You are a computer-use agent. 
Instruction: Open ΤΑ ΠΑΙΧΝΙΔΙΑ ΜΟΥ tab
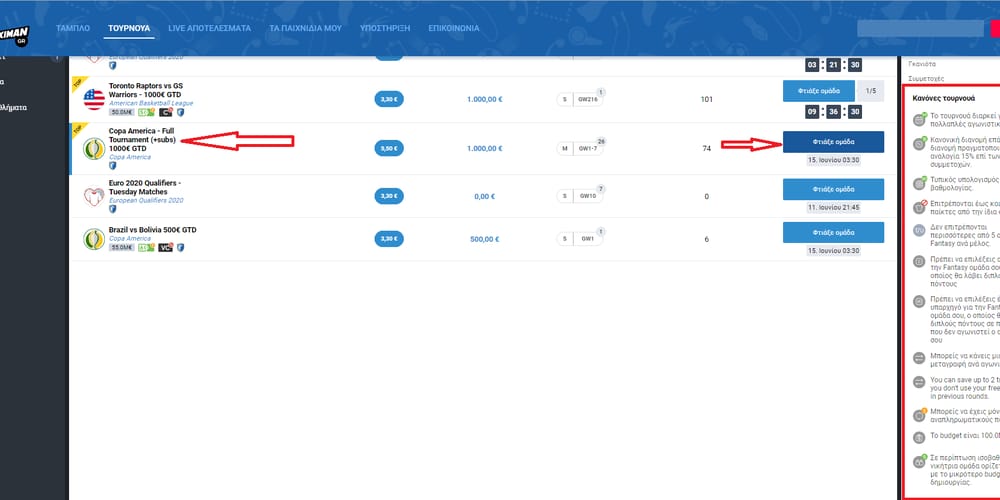[305, 28]
